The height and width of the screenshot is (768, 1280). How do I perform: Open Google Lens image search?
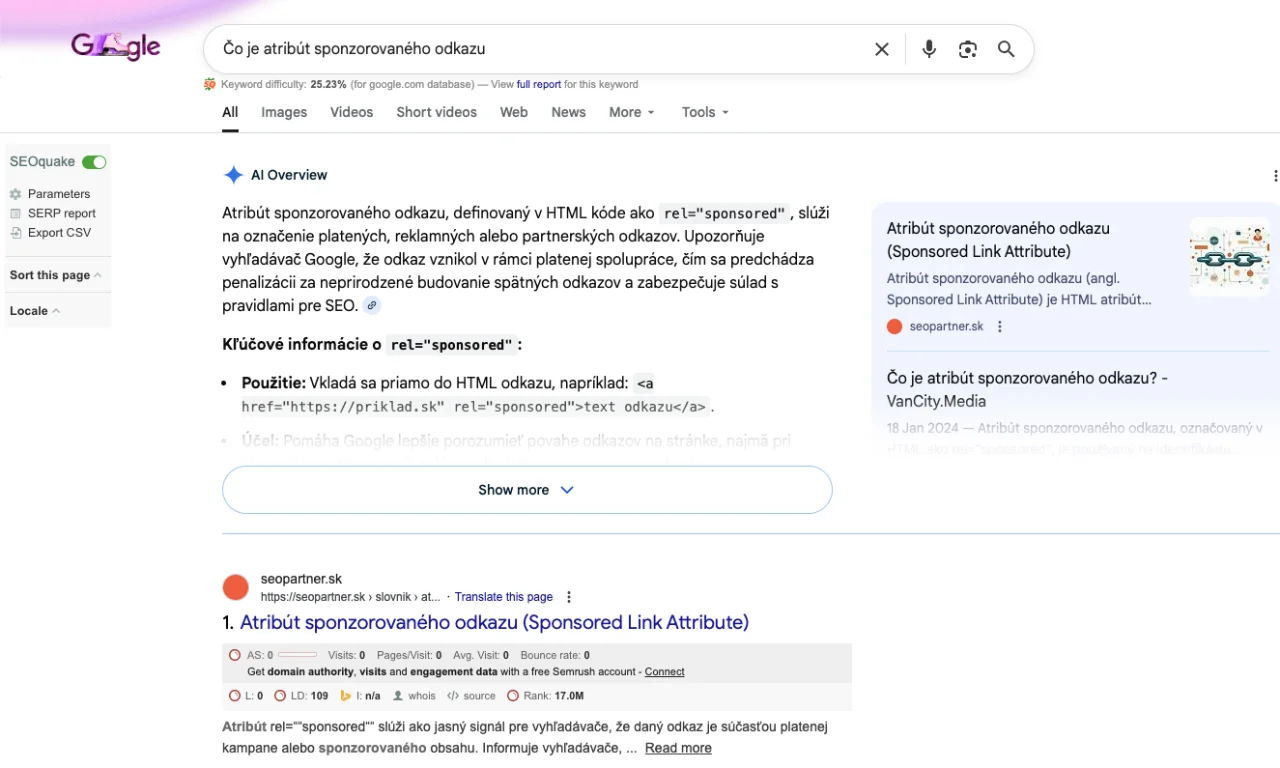coord(967,49)
